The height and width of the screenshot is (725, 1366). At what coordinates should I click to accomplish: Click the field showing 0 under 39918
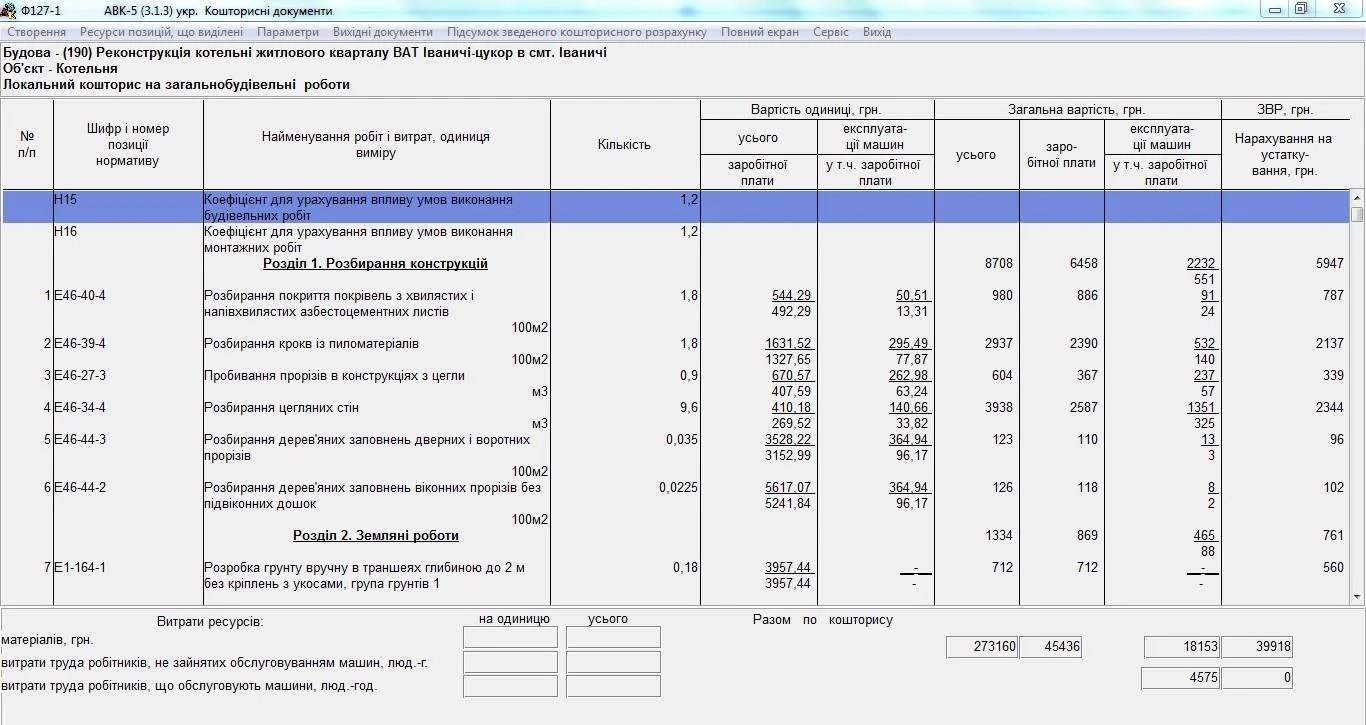pyautogui.click(x=1257, y=678)
